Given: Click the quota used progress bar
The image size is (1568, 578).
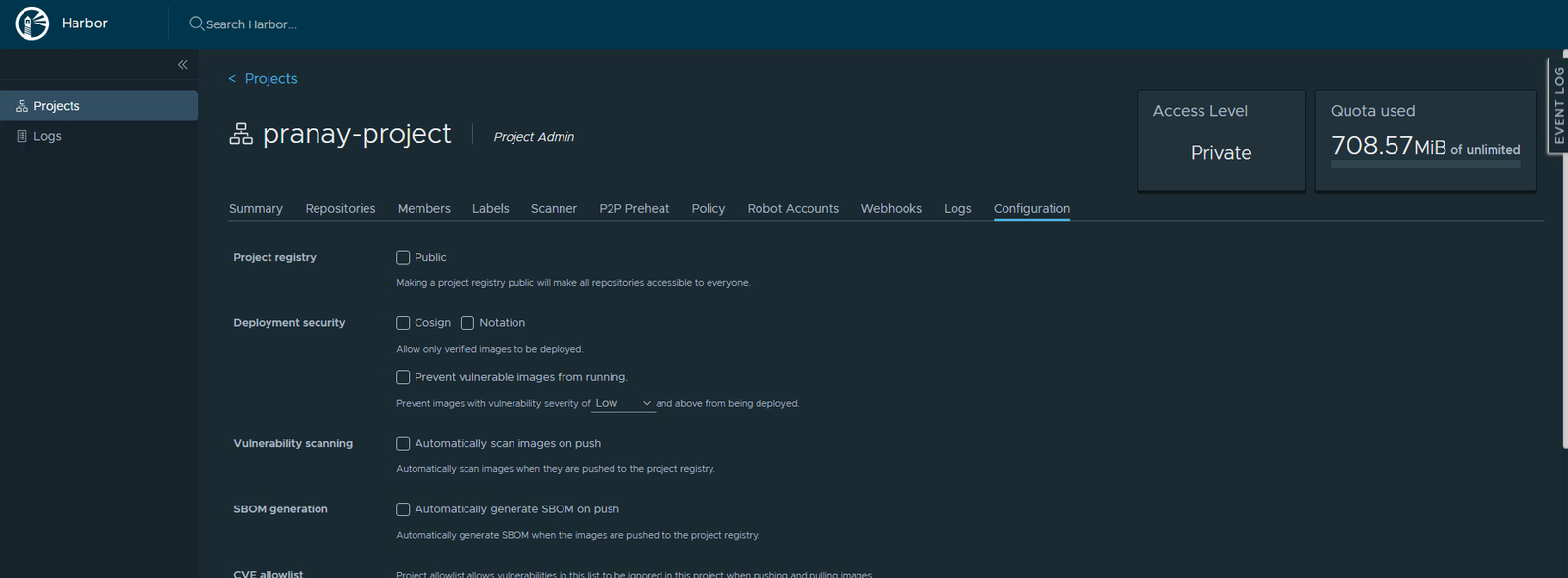Looking at the screenshot, I should click(x=1425, y=164).
